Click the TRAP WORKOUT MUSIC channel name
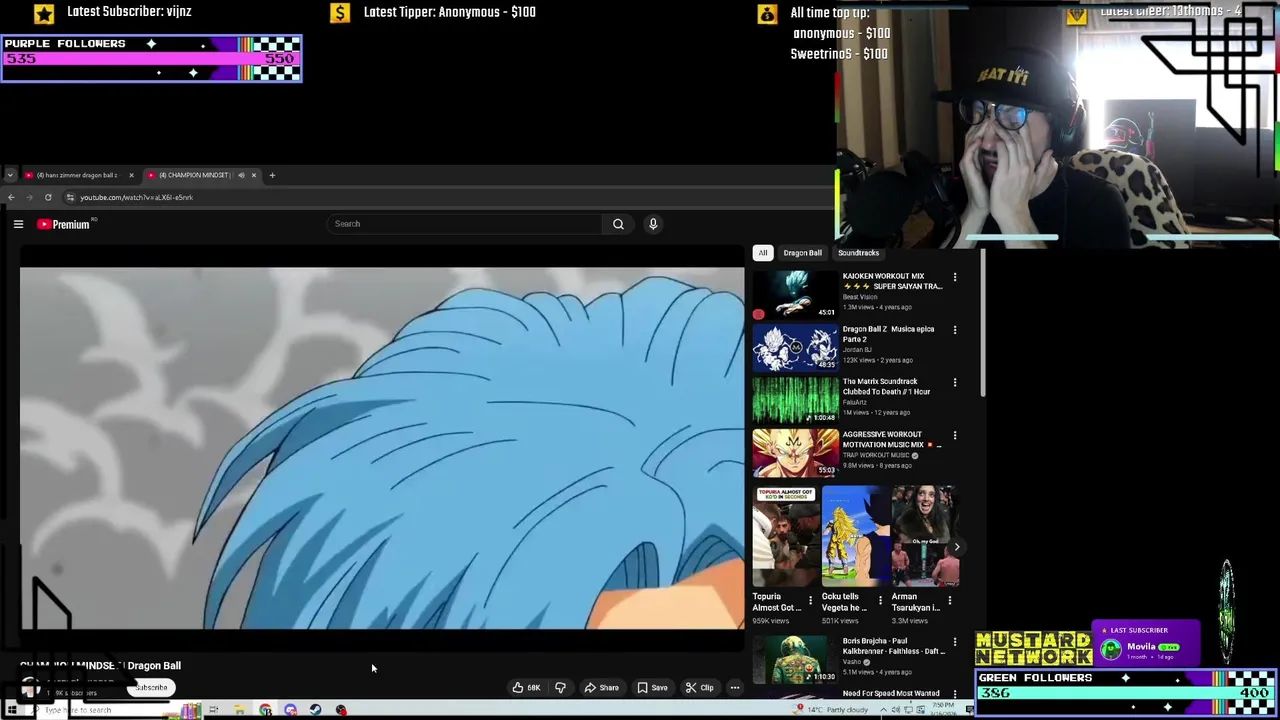 876,455
